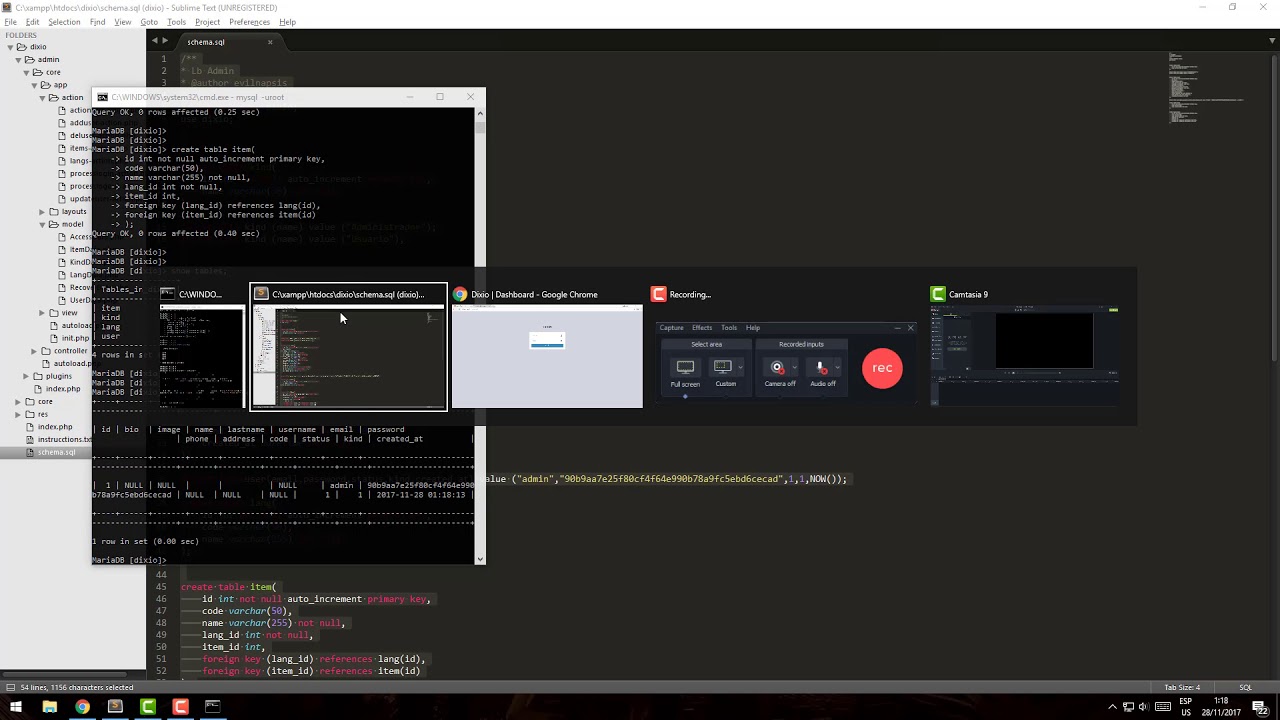Click line number 48 in the gutter
Viewport: 1280px width, 720px height.
tap(161, 623)
